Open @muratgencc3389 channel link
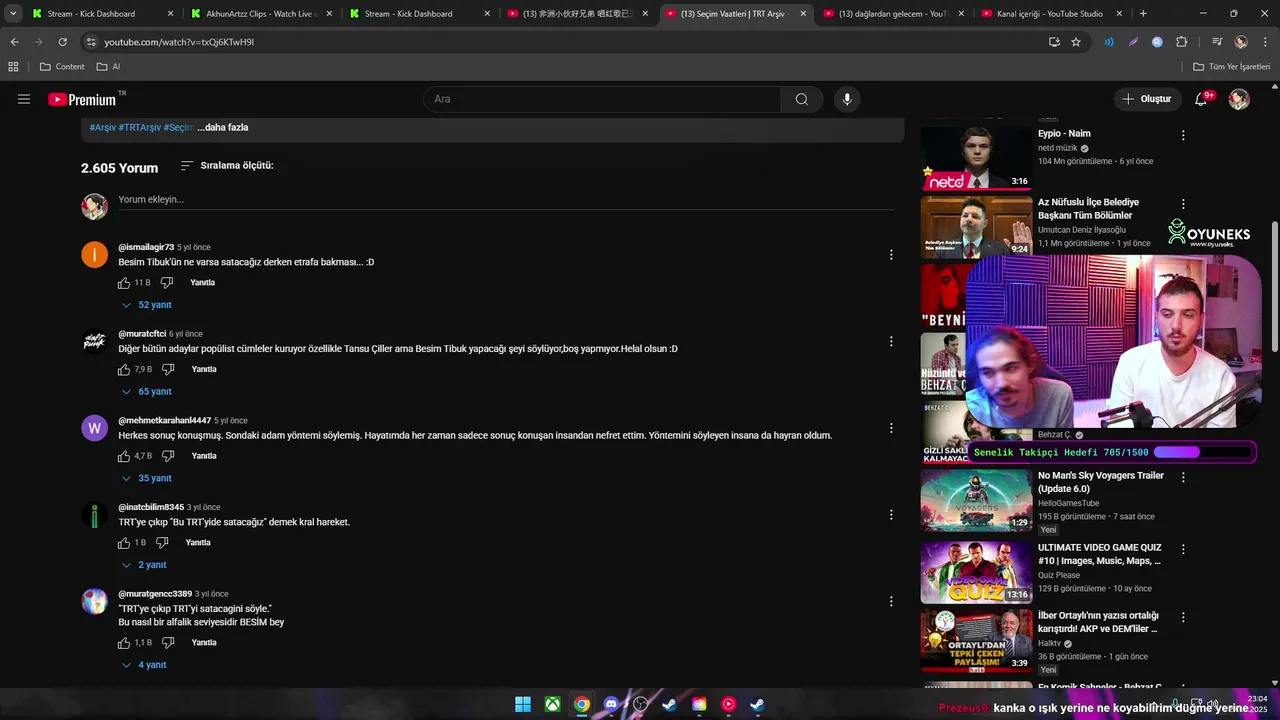The width and height of the screenshot is (1280, 720). (155, 594)
